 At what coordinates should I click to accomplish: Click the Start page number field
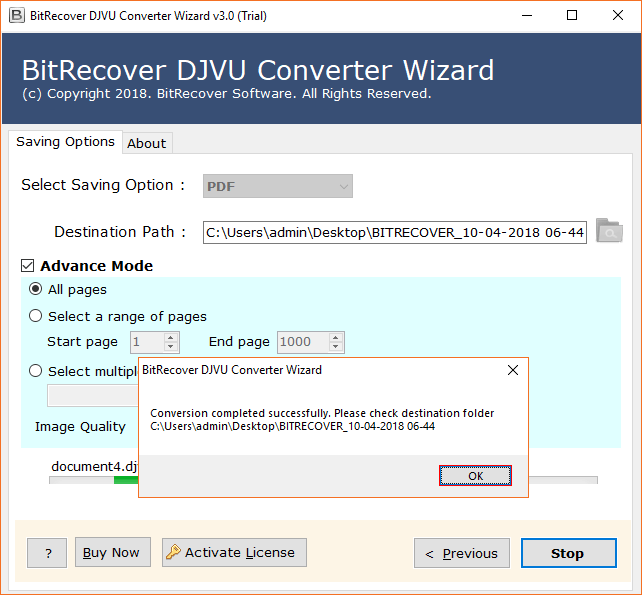pyautogui.click(x=147, y=342)
